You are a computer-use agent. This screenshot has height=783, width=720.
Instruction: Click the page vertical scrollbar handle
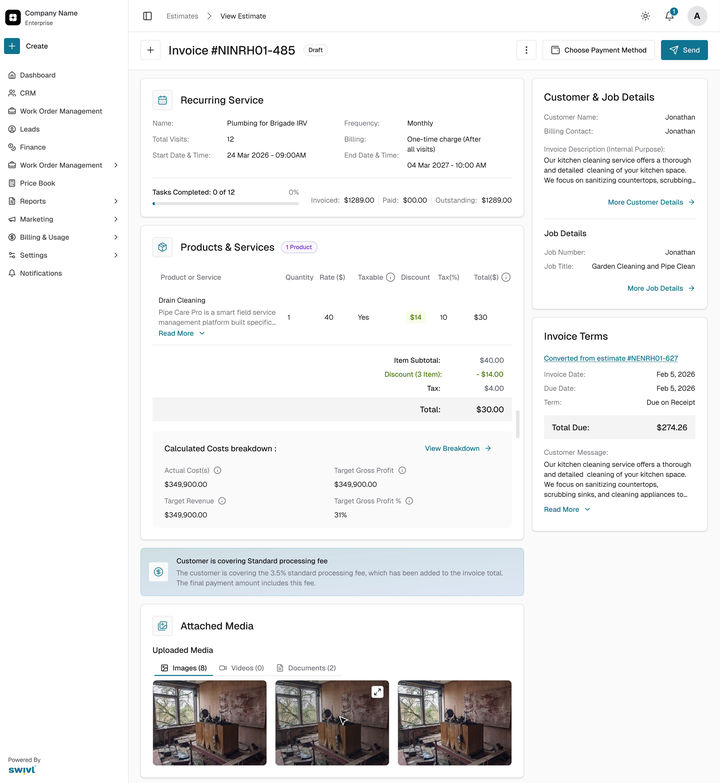[x=518, y=424]
